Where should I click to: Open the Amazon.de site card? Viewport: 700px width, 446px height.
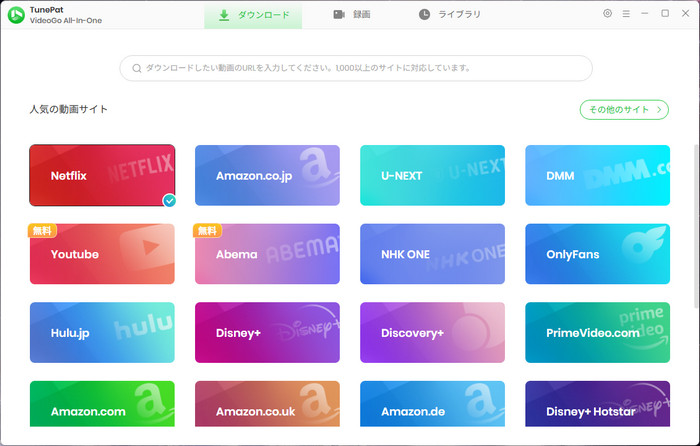tap(433, 404)
